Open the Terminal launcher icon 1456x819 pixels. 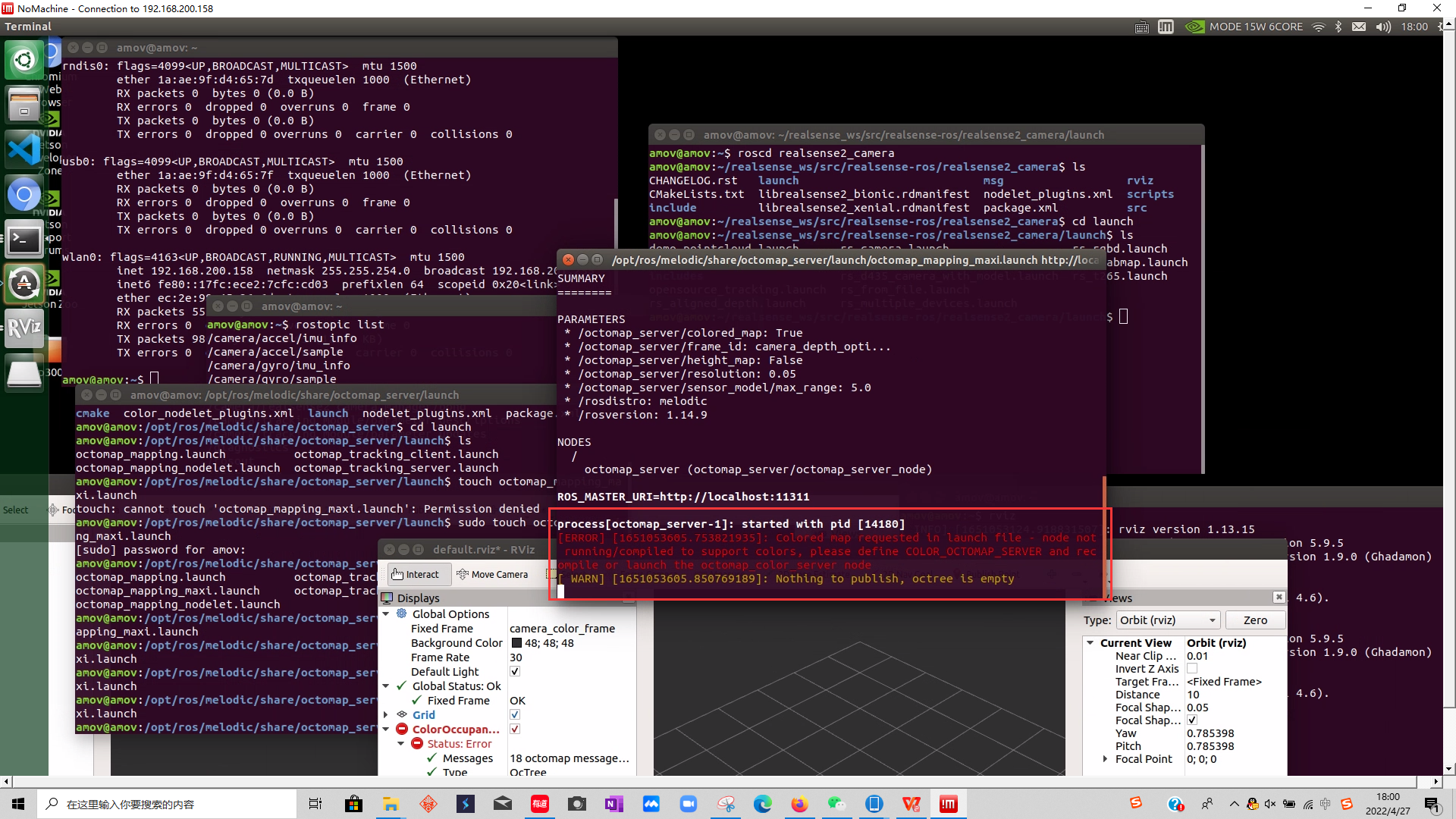point(24,240)
